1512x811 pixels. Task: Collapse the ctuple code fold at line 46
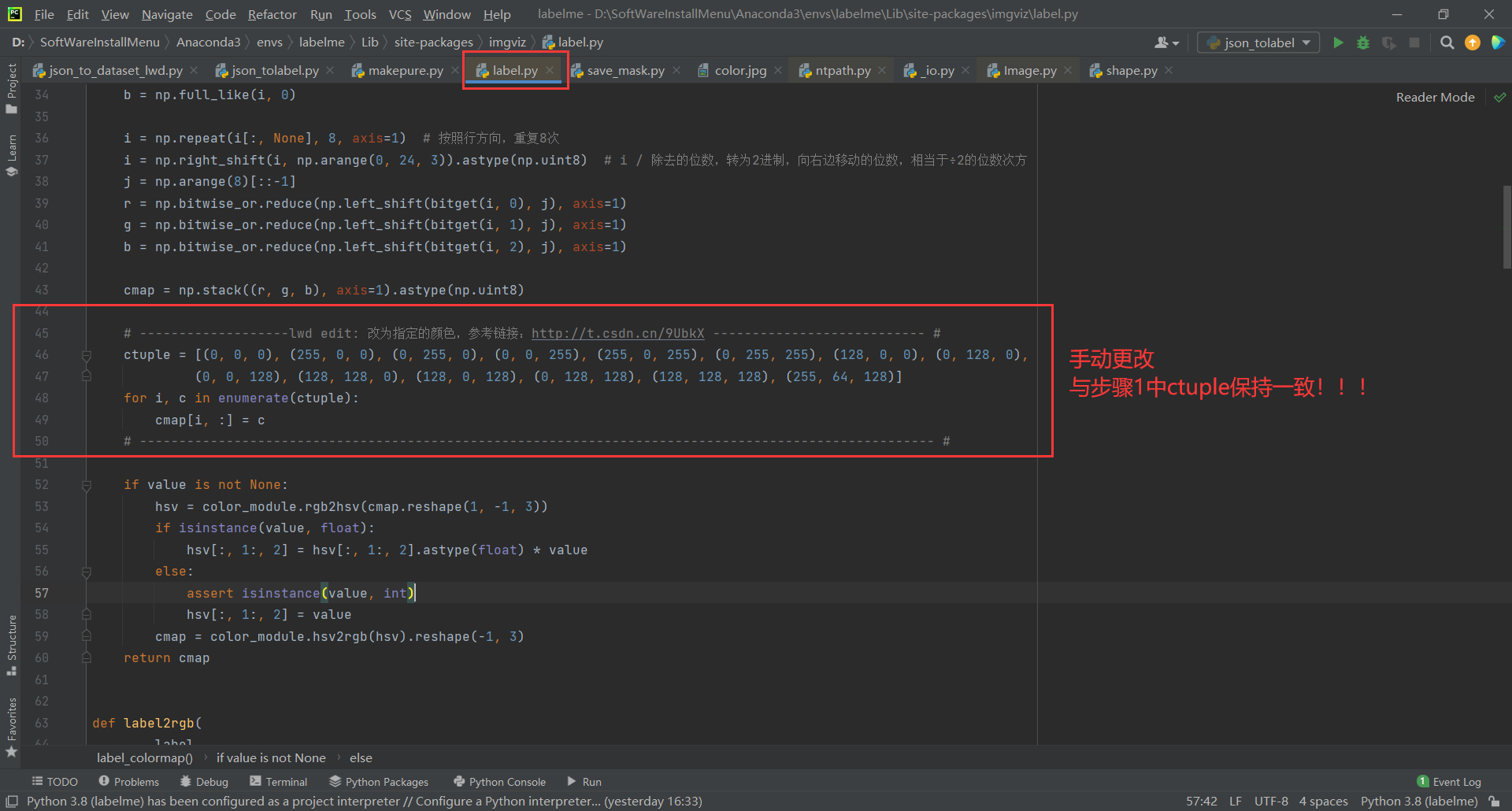(x=87, y=355)
